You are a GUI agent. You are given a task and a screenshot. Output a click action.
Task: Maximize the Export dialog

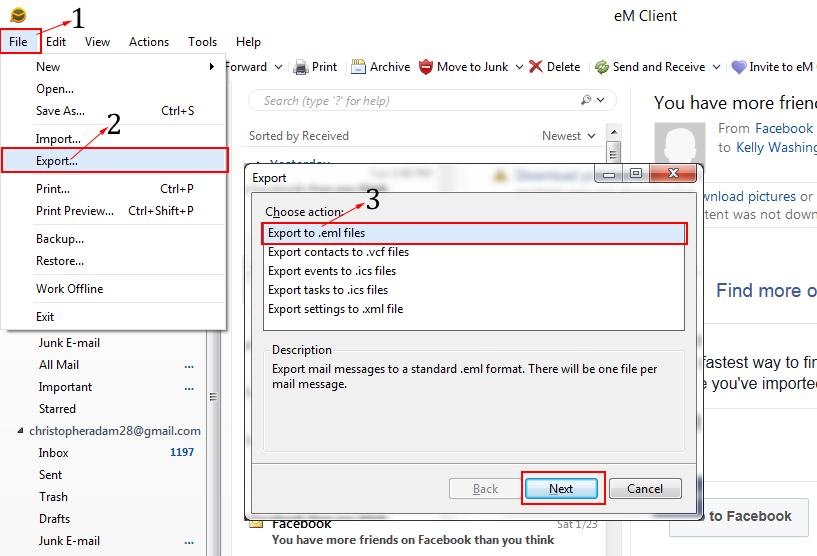tap(636, 174)
